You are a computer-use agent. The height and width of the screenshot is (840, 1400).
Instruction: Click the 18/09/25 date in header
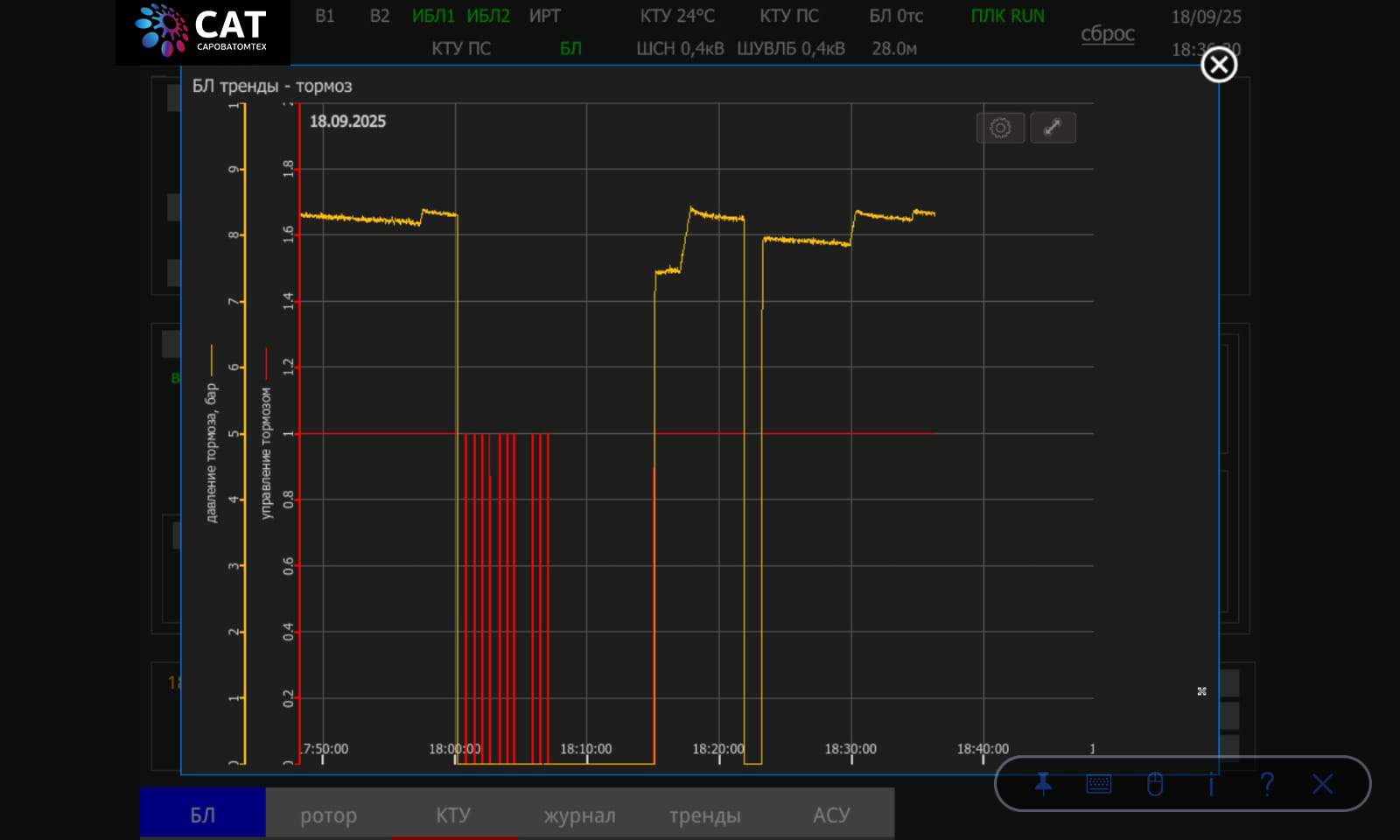tap(1206, 17)
